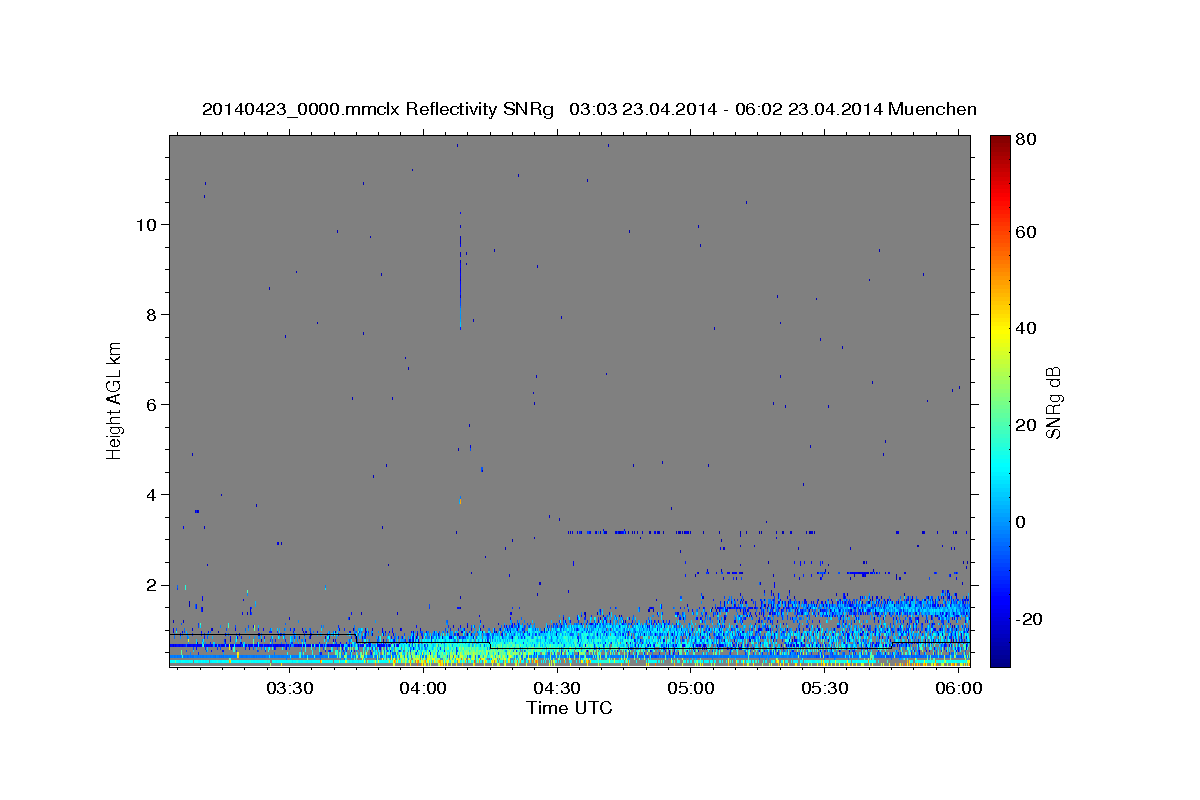This screenshot has height=800, width=1200.
Task: Click the 03:30 time tick label
Action: (x=289, y=689)
